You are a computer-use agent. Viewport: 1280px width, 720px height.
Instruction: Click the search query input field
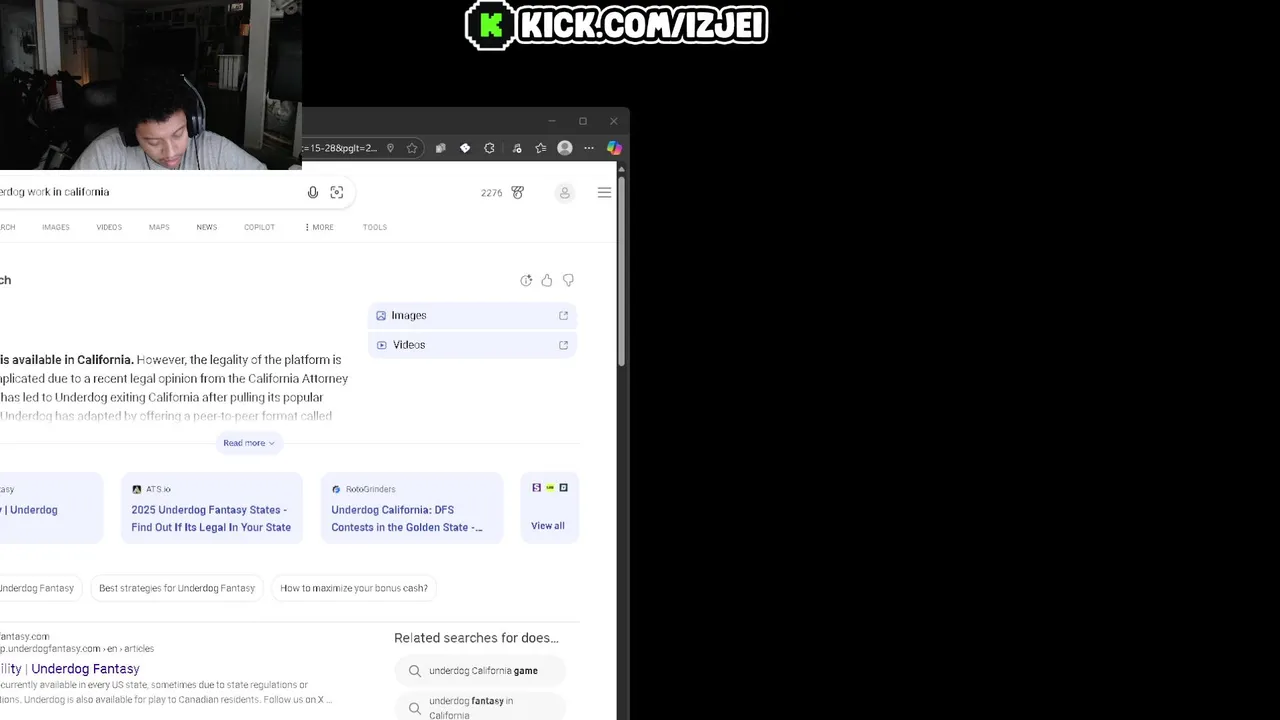point(150,192)
